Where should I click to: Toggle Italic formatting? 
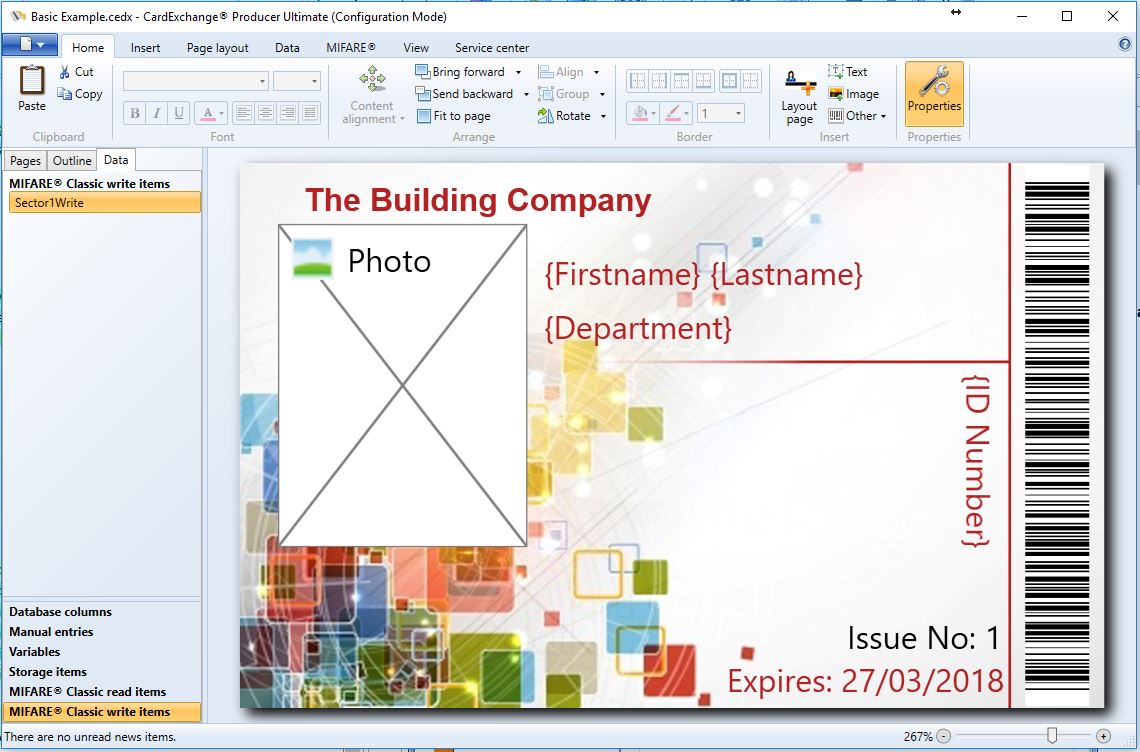point(156,113)
